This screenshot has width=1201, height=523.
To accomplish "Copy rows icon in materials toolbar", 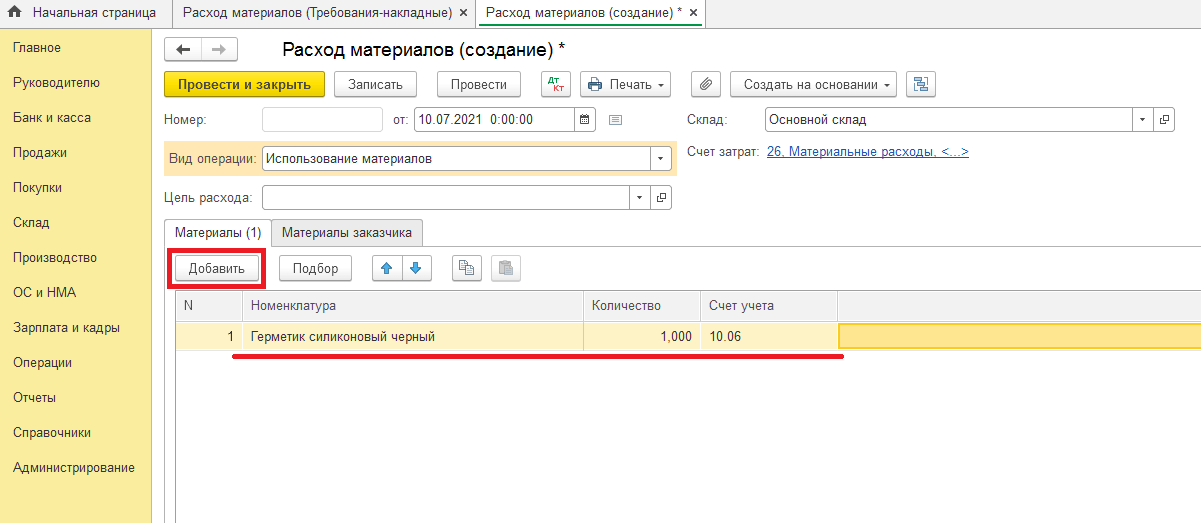I will tap(467, 268).
